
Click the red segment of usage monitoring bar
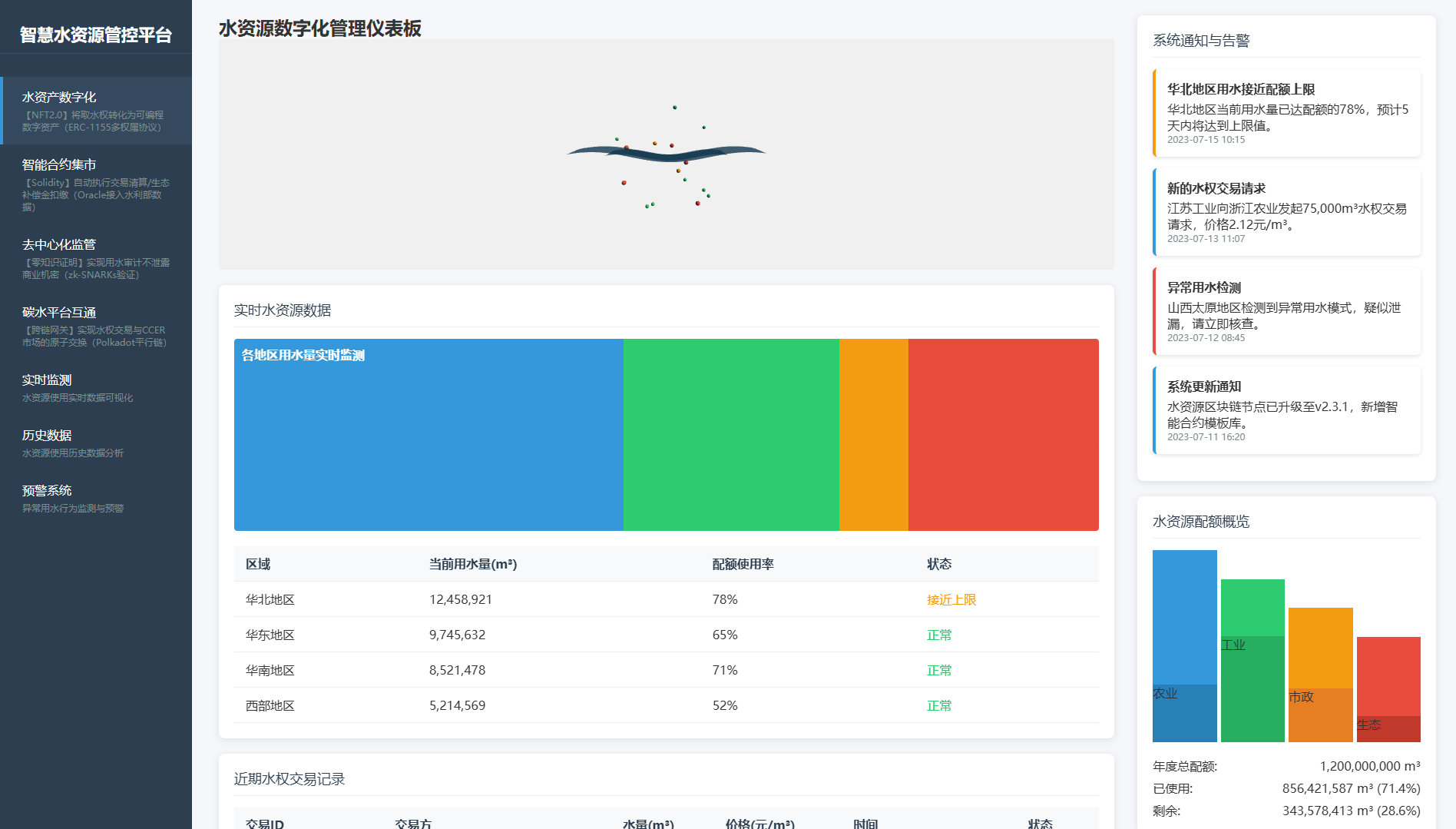pos(1003,435)
